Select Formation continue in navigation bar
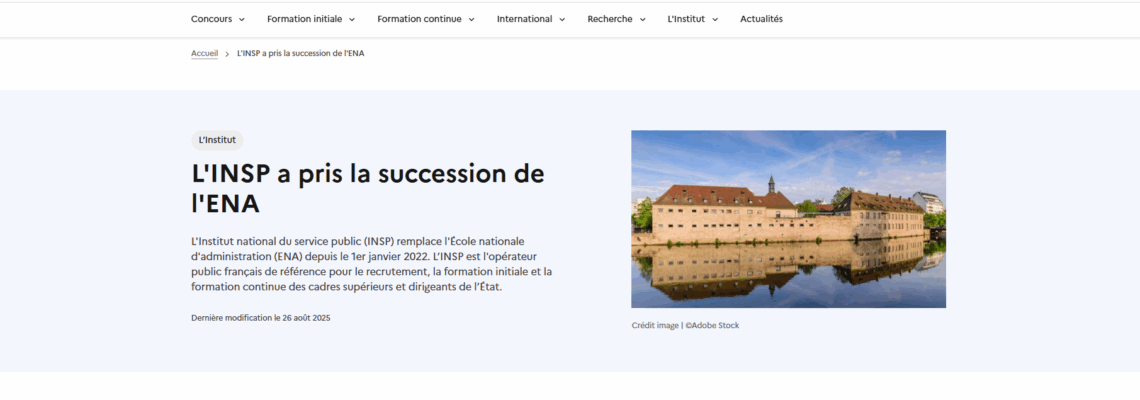The height and width of the screenshot is (400, 1140). point(419,19)
